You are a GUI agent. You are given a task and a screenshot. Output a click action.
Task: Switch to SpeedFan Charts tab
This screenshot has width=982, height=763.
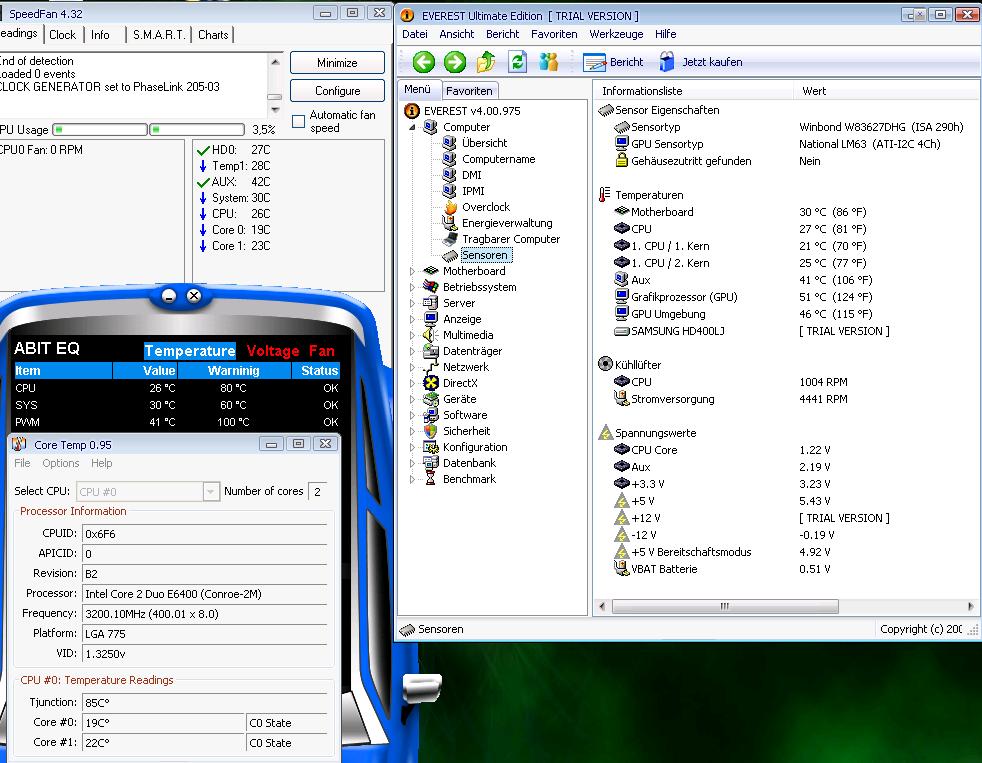pyautogui.click(x=213, y=35)
